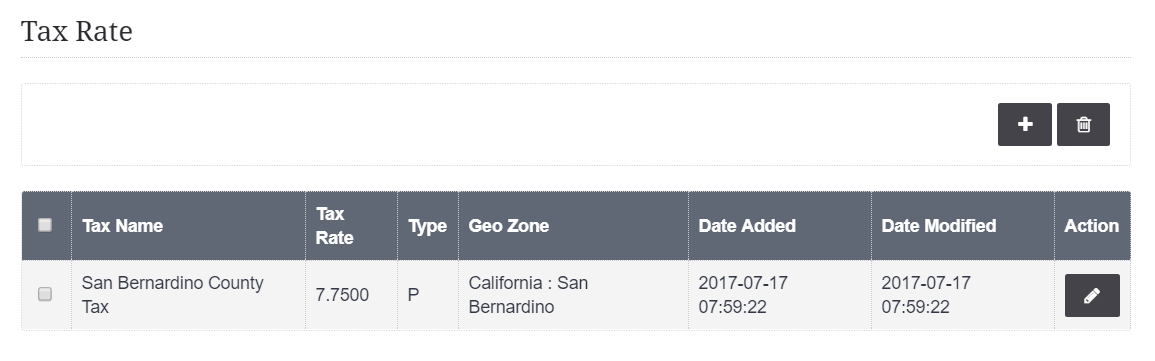Click the Date Modified column header
1155x361 pixels.
[x=938, y=225]
